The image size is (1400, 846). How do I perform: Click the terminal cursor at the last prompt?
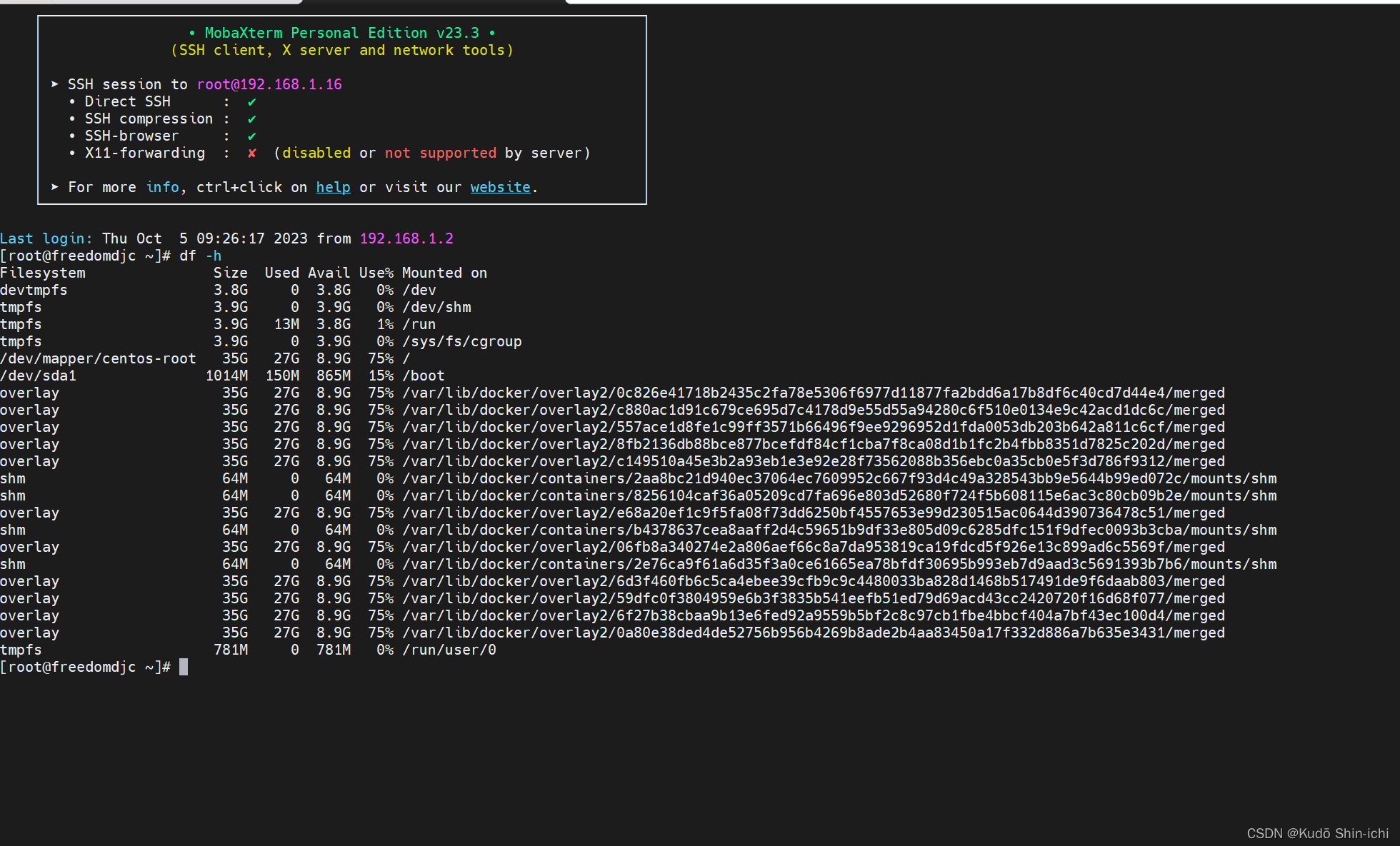click(x=184, y=667)
